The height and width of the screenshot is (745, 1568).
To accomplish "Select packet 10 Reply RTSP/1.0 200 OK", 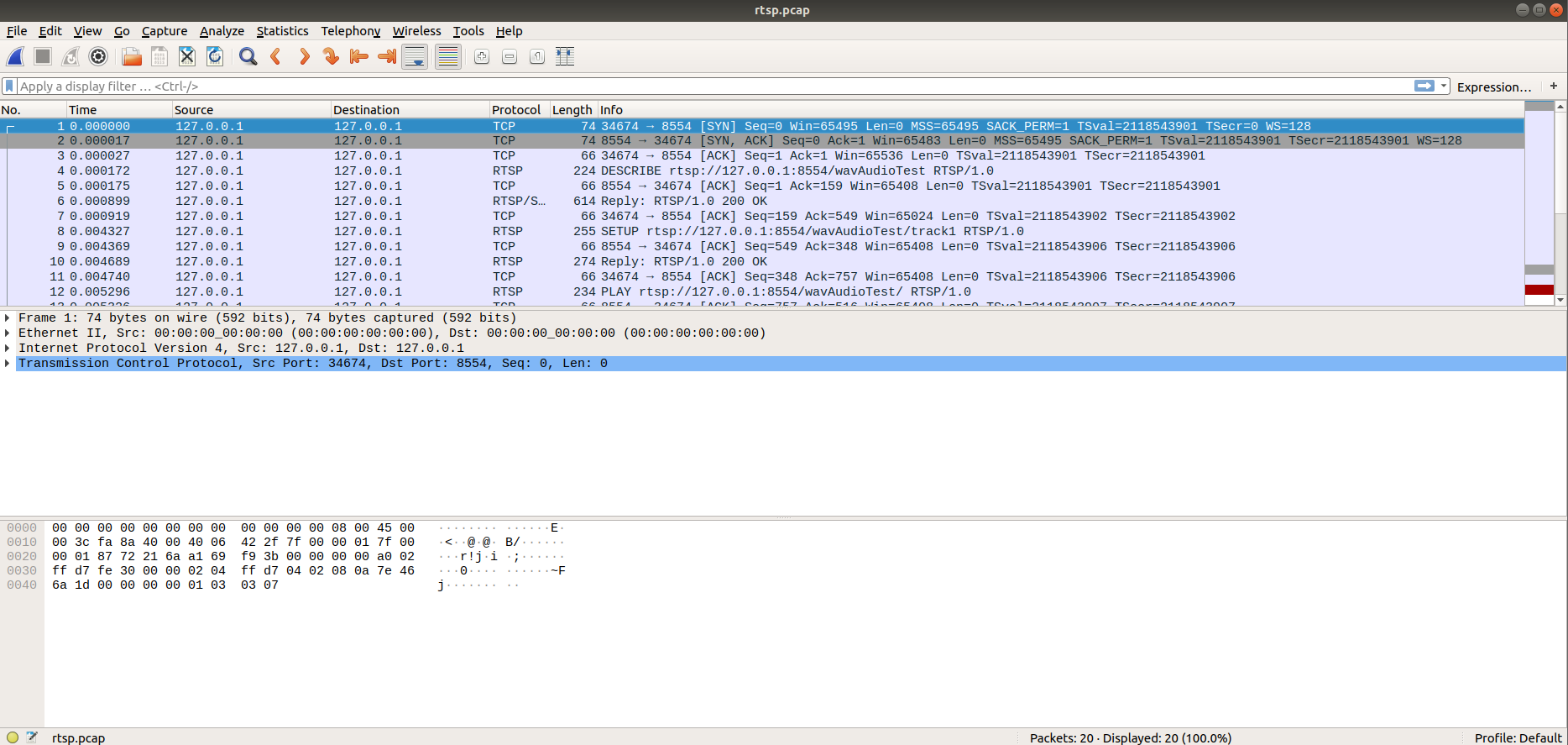I will [762, 261].
